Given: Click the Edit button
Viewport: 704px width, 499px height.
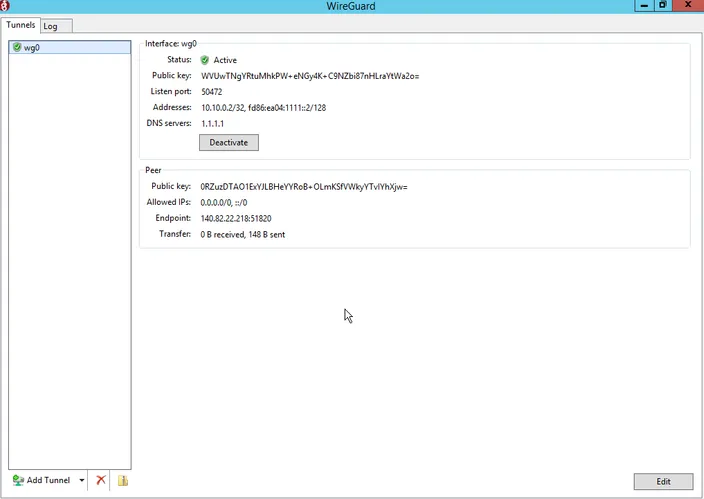Looking at the screenshot, I should (663, 481).
